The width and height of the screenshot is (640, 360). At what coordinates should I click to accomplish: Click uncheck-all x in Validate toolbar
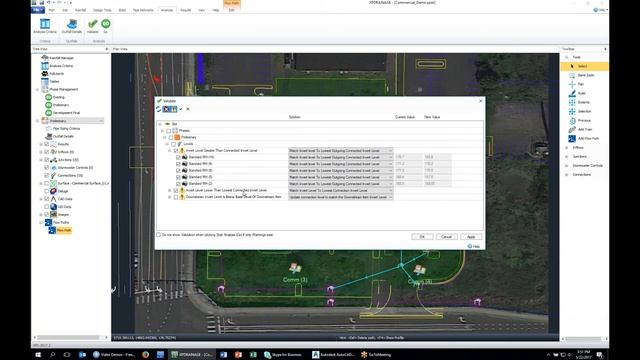coord(188,109)
